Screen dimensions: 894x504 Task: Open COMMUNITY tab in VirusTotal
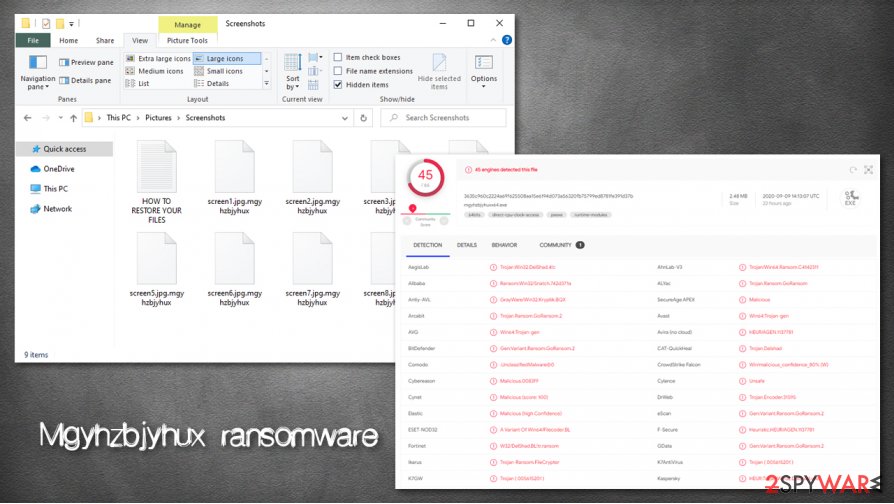[x=561, y=245]
